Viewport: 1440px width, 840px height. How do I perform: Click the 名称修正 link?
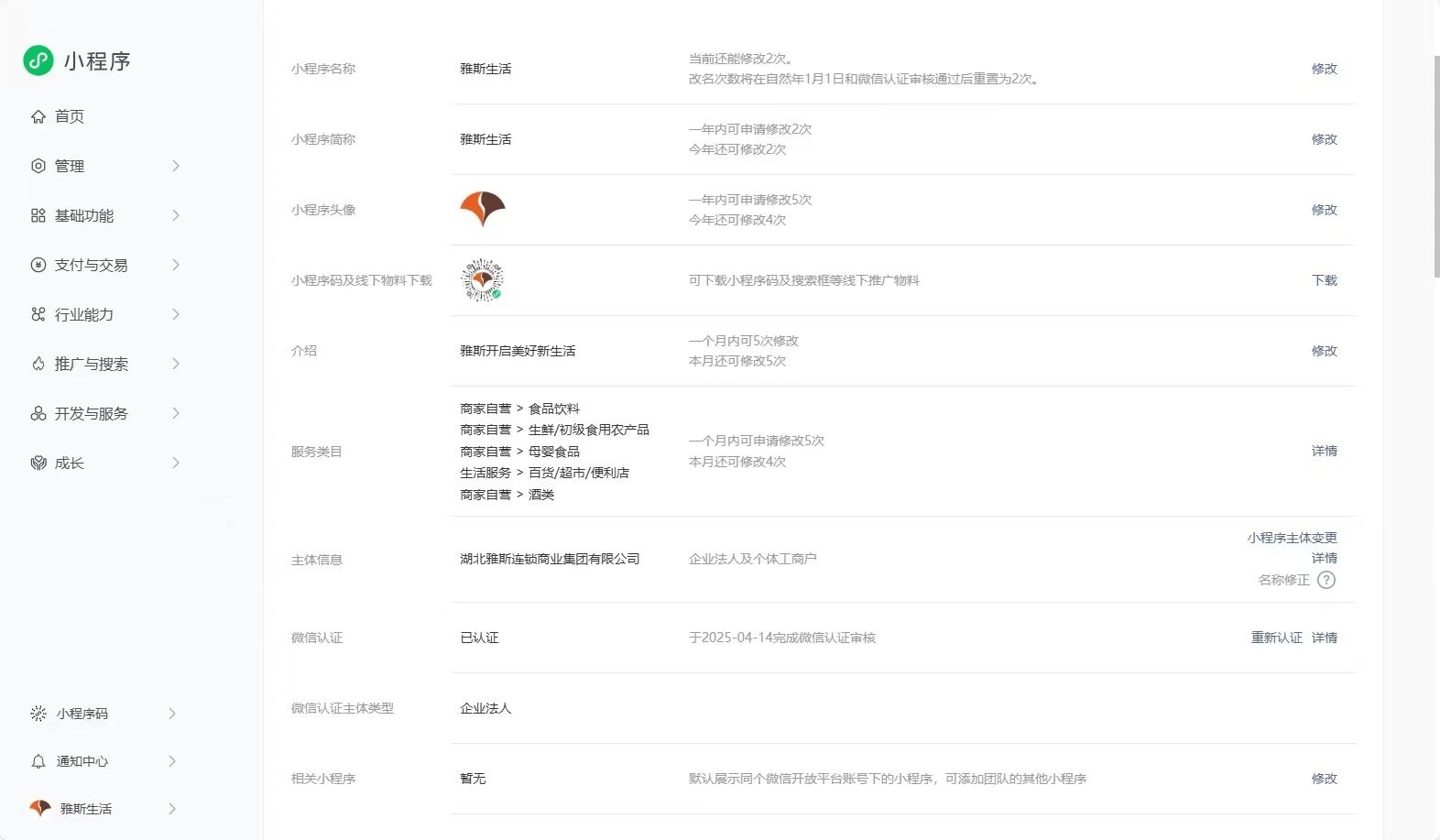point(1284,580)
